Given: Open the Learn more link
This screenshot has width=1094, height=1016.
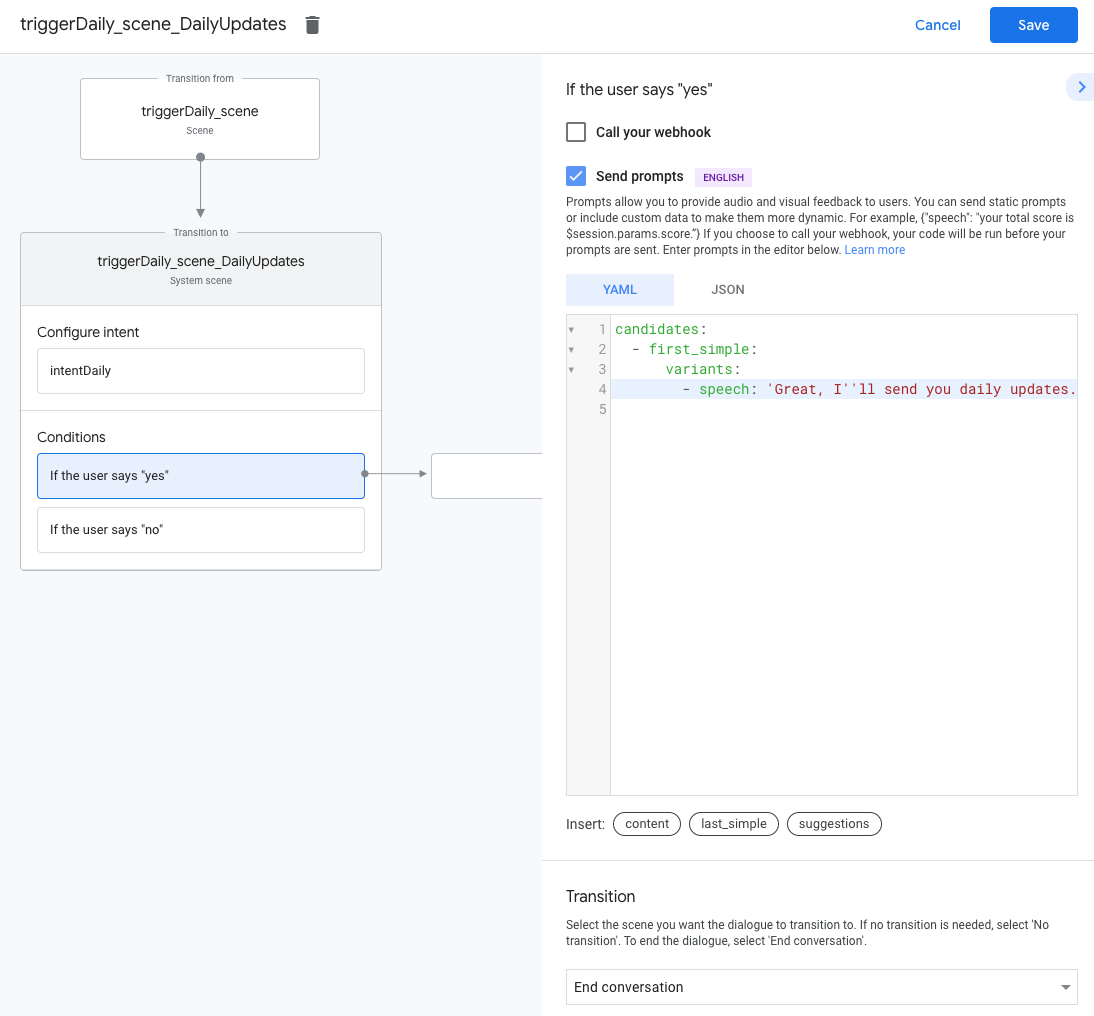Looking at the screenshot, I should 874,250.
